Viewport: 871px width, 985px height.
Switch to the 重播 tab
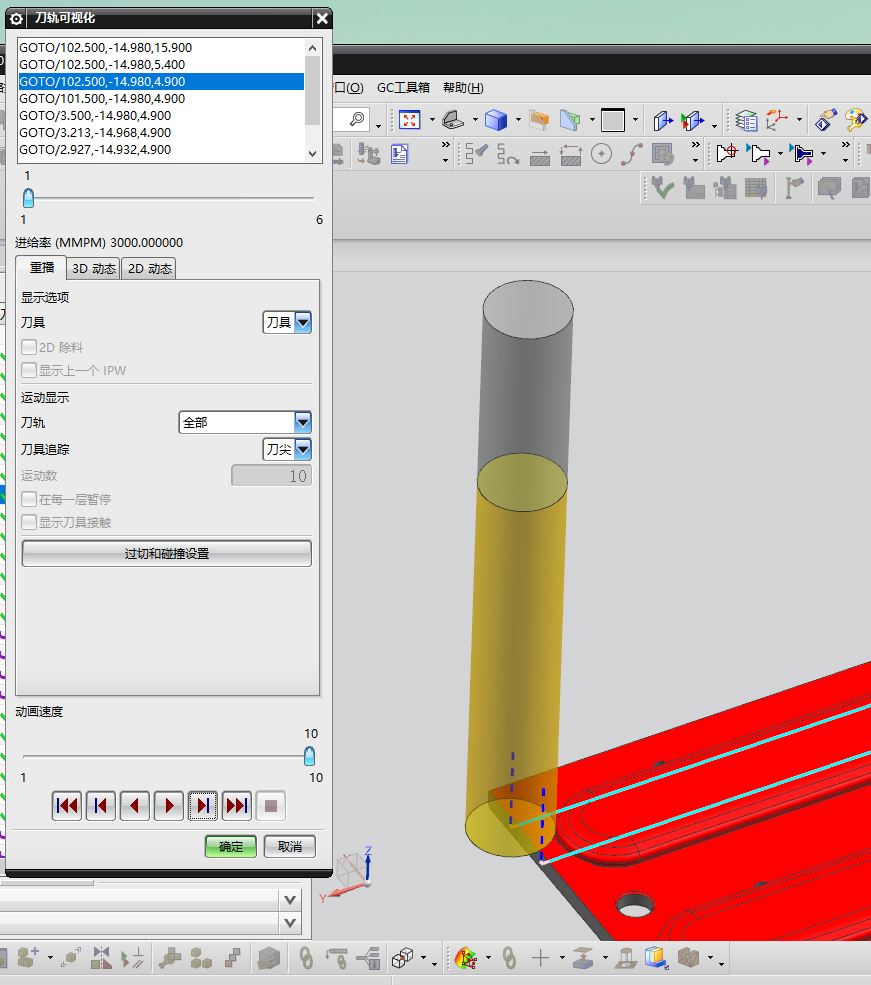pyautogui.click(x=41, y=268)
